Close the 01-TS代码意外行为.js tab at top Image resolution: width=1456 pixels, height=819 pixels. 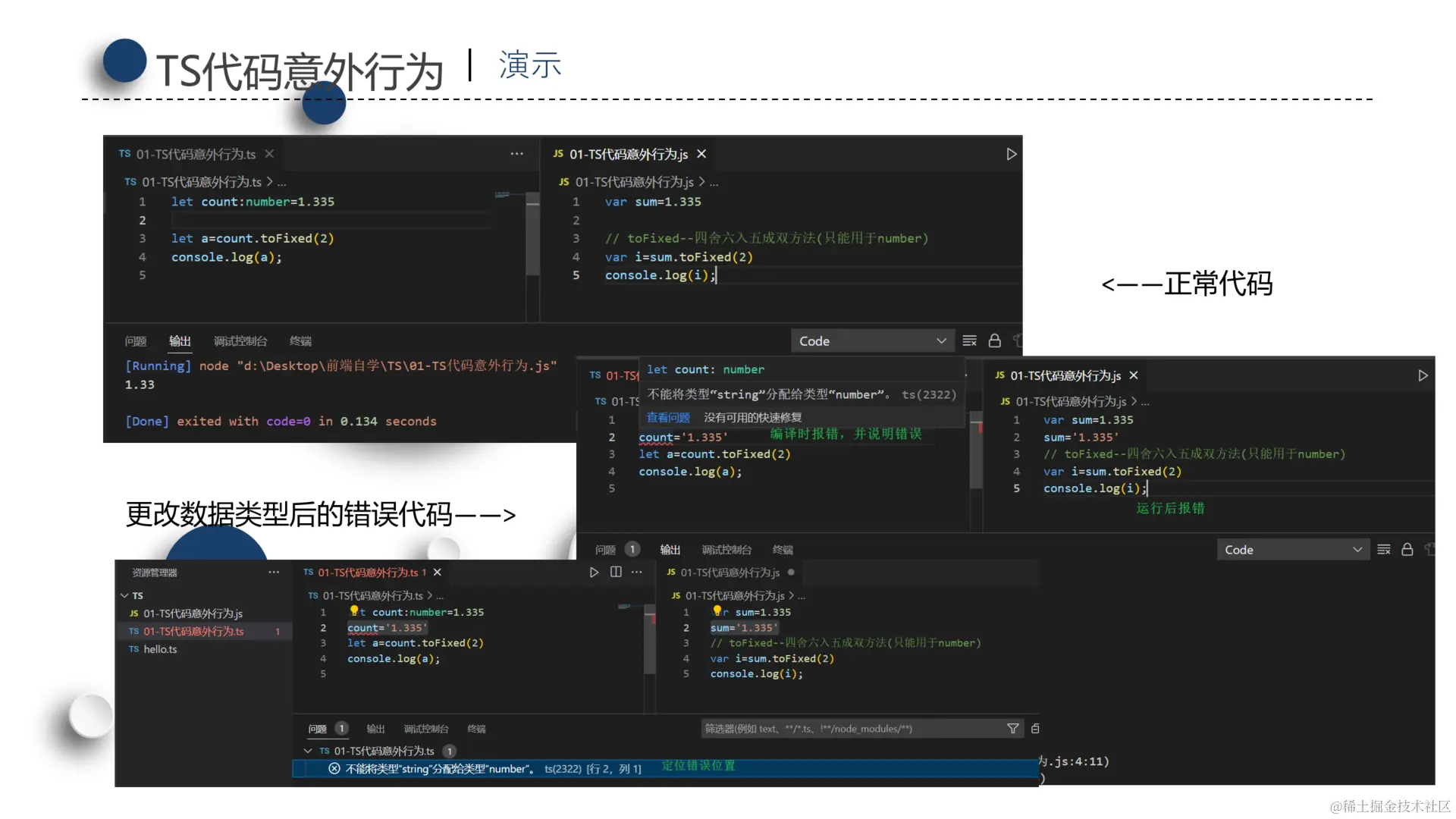(x=701, y=154)
